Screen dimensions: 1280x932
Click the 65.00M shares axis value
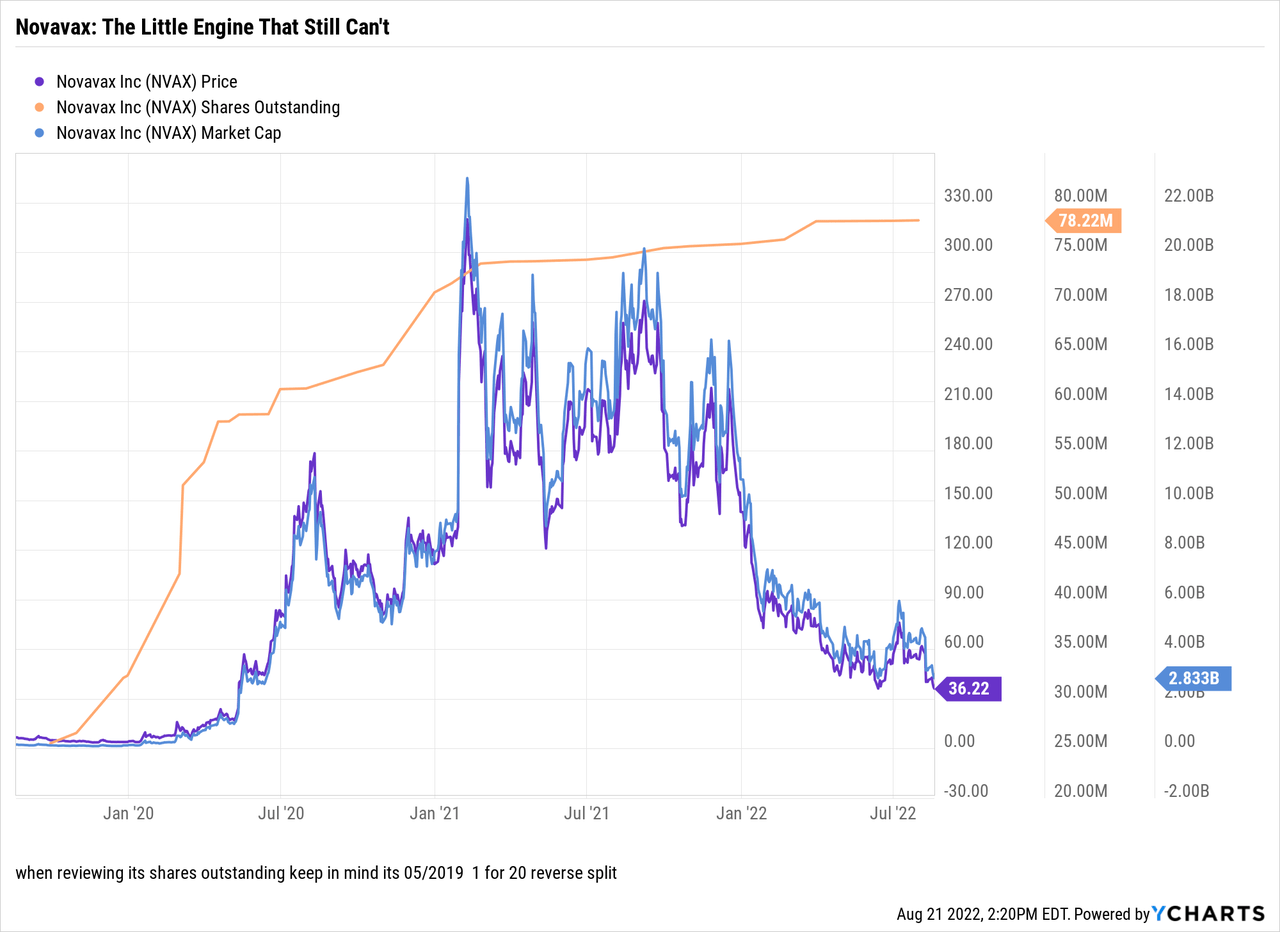pos(1083,344)
